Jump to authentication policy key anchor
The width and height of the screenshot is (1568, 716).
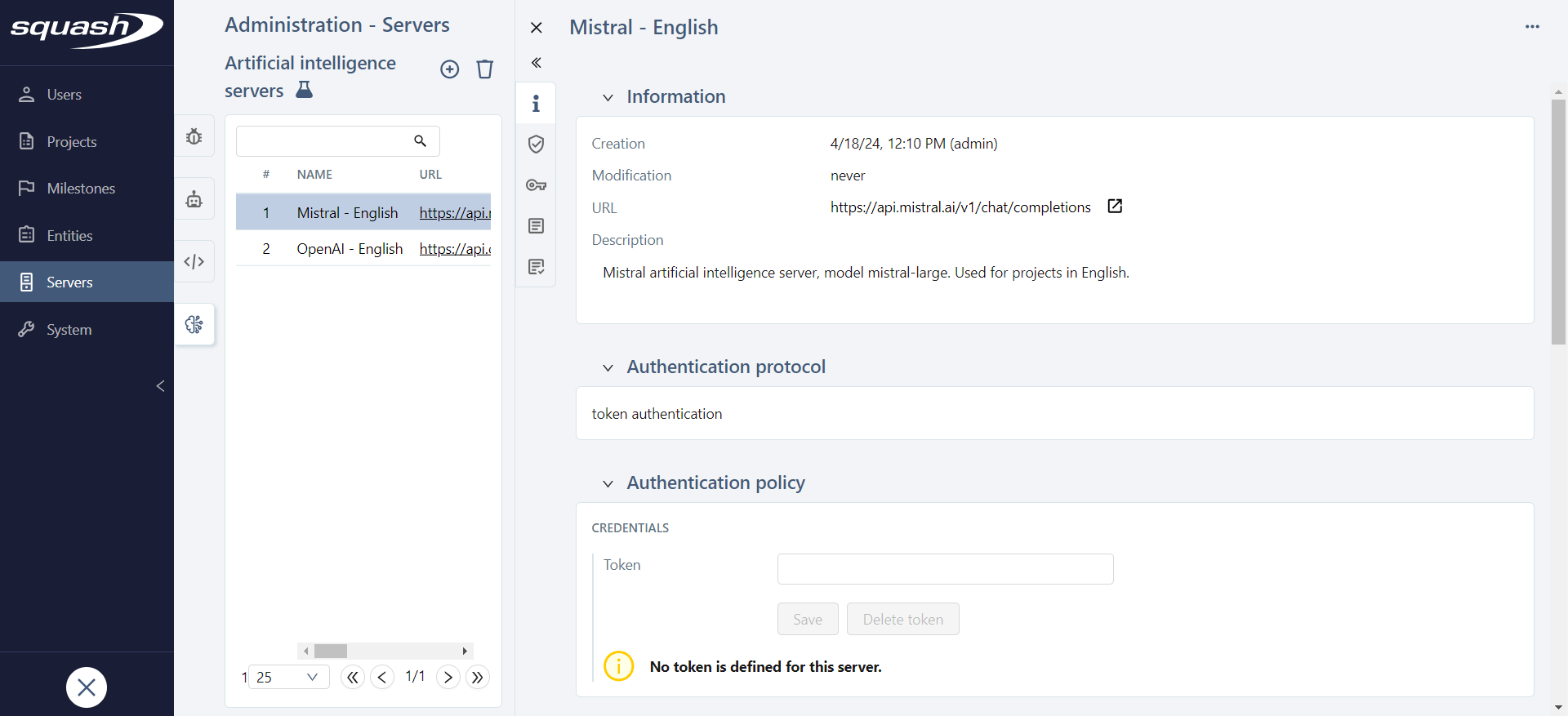(x=536, y=185)
